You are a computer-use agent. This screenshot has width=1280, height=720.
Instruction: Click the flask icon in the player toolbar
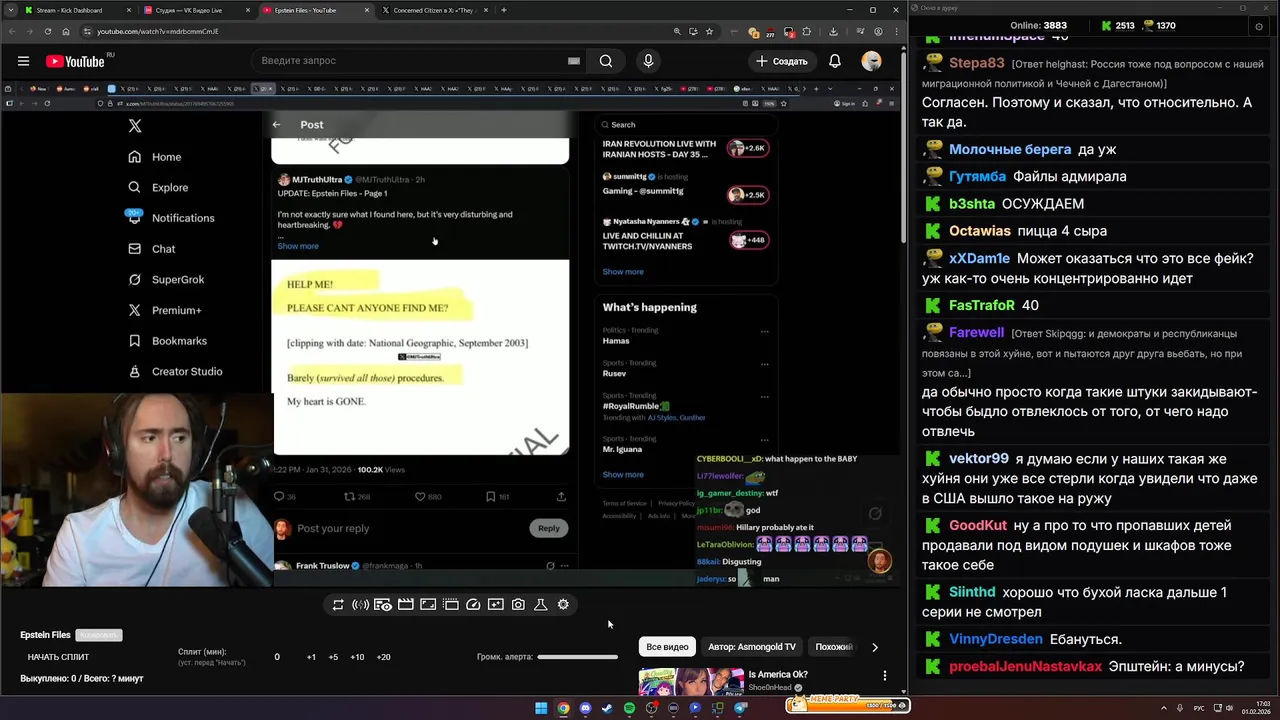tap(541, 605)
